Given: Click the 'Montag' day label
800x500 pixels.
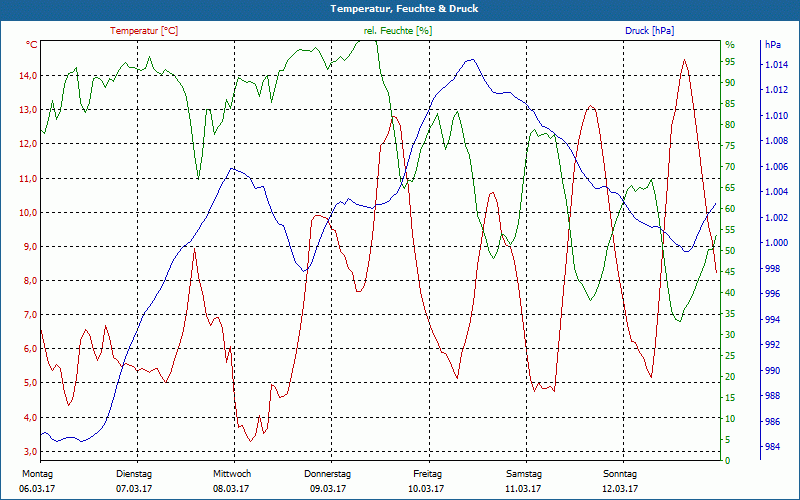Looking at the screenshot, I should coord(37,473).
